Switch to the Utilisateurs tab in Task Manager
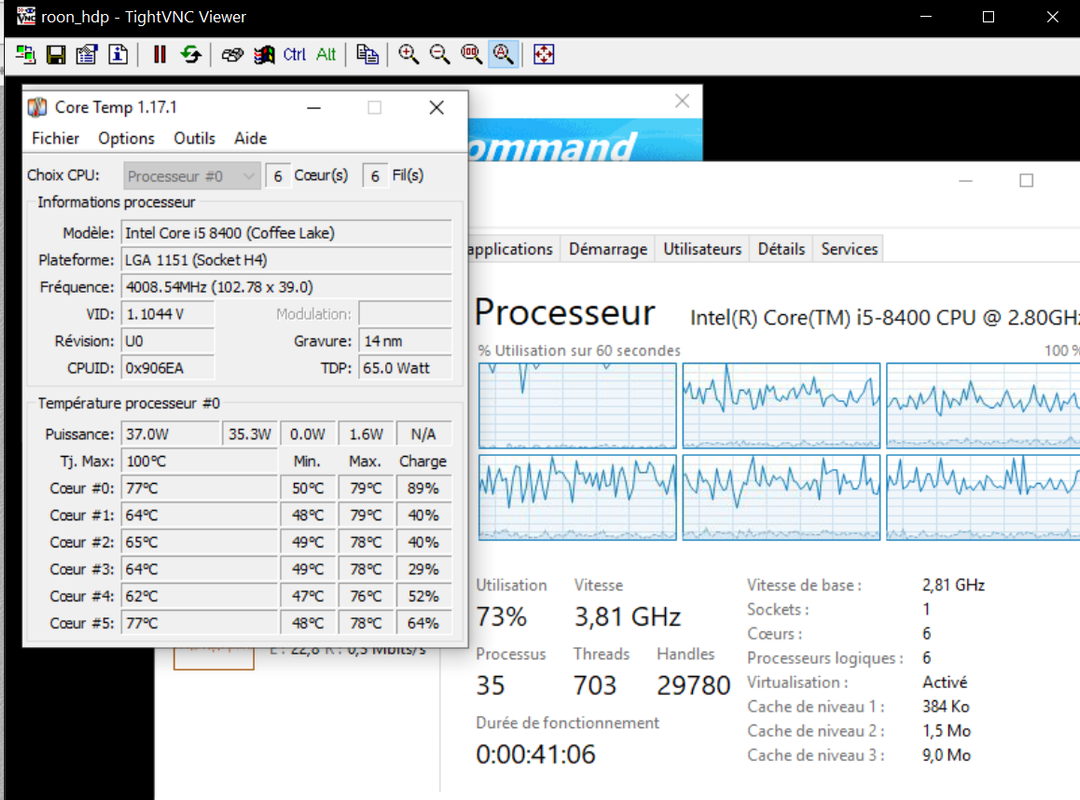The image size is (1080, 800). (702, 249)
